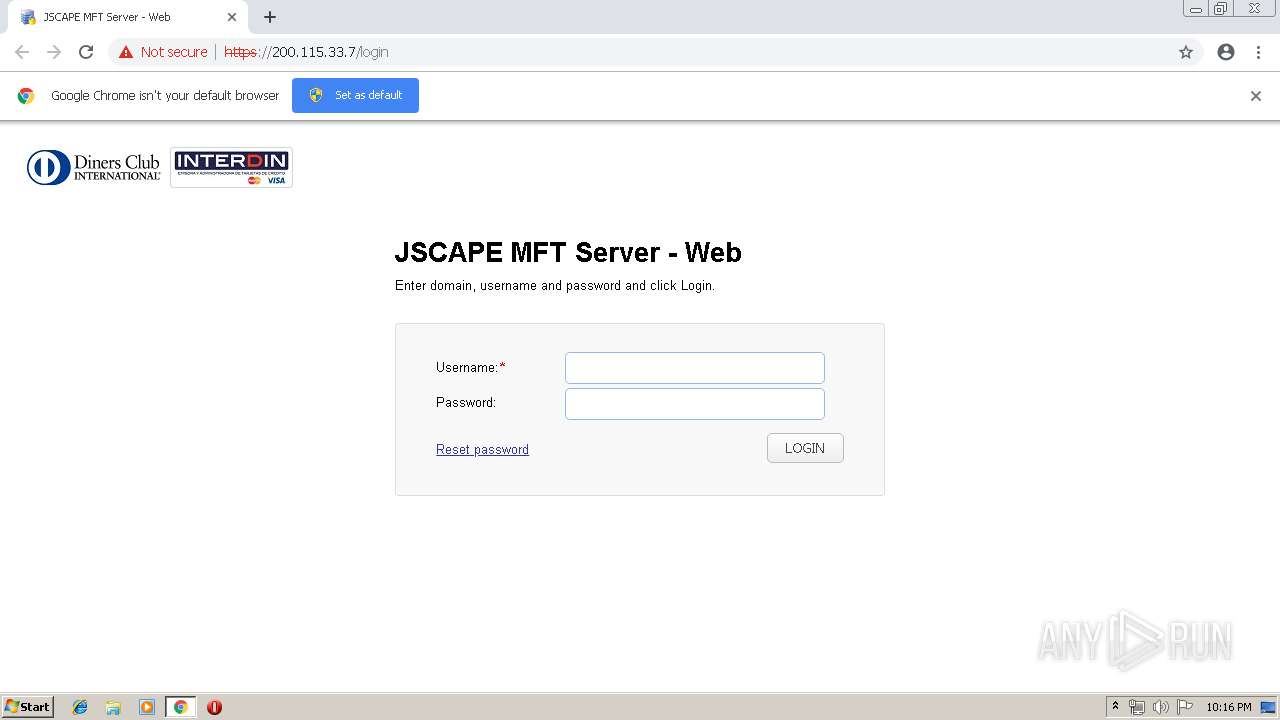The height and width of the screenshot is (720, 1280).
Task: Open the Windows Start menu
Action: [x=28, y=707]
